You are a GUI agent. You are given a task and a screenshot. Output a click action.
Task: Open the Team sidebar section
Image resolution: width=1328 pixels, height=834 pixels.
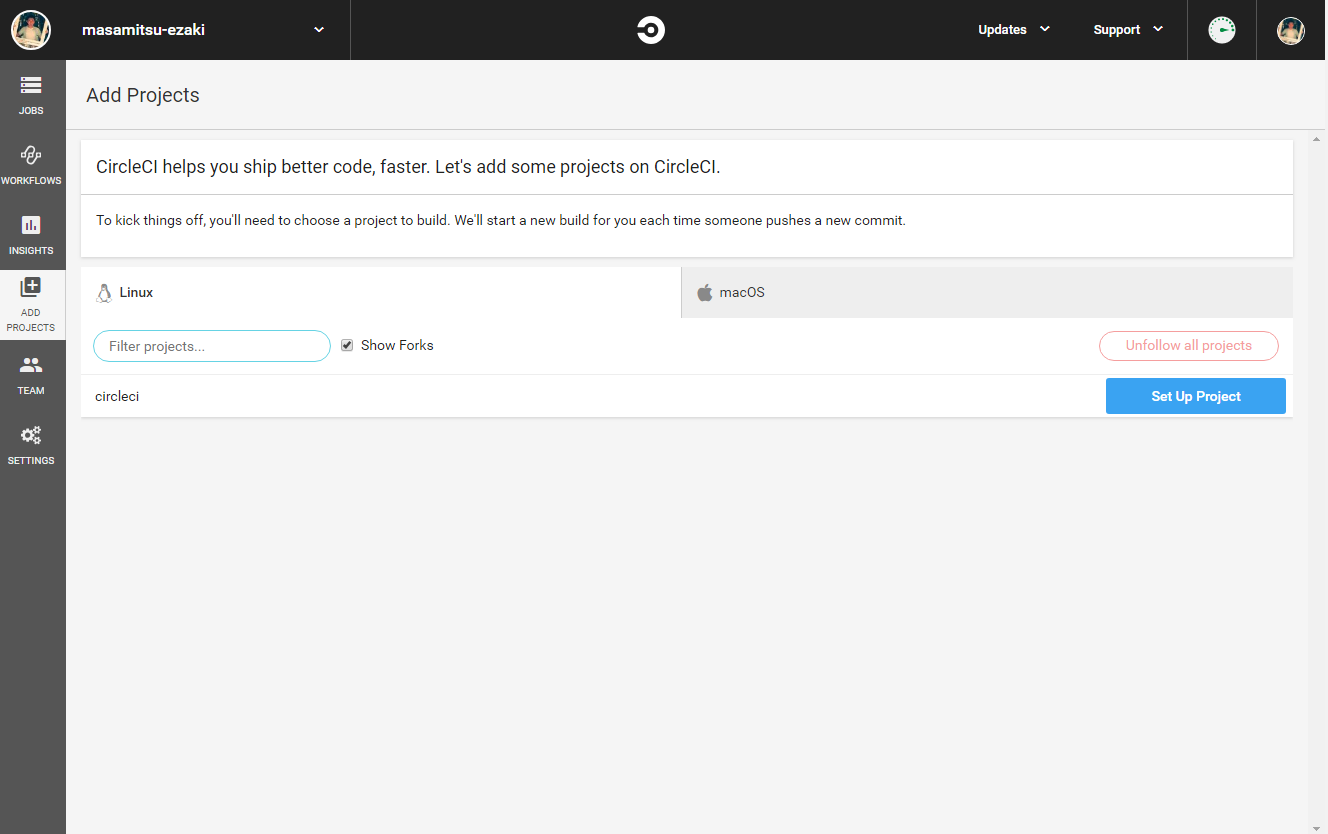(32, 375)
